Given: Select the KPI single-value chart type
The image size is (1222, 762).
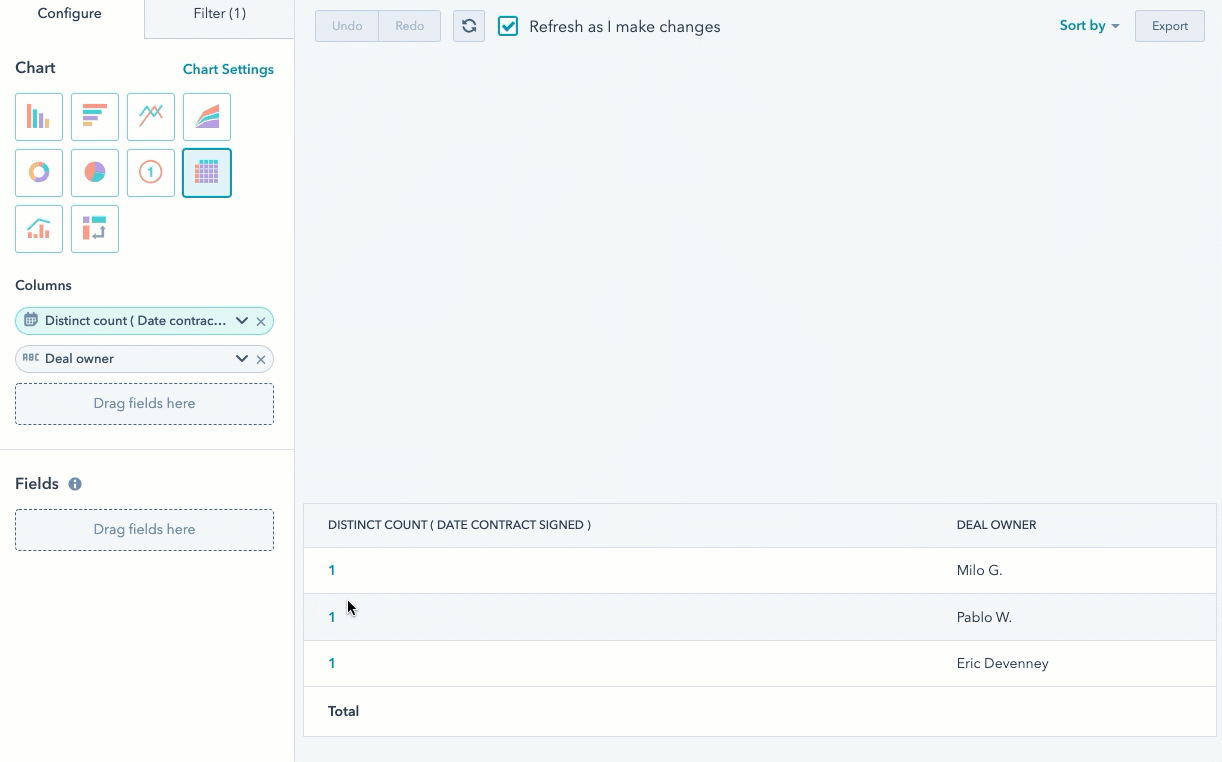Looking at the screenshot, I should tap(150, 172).
